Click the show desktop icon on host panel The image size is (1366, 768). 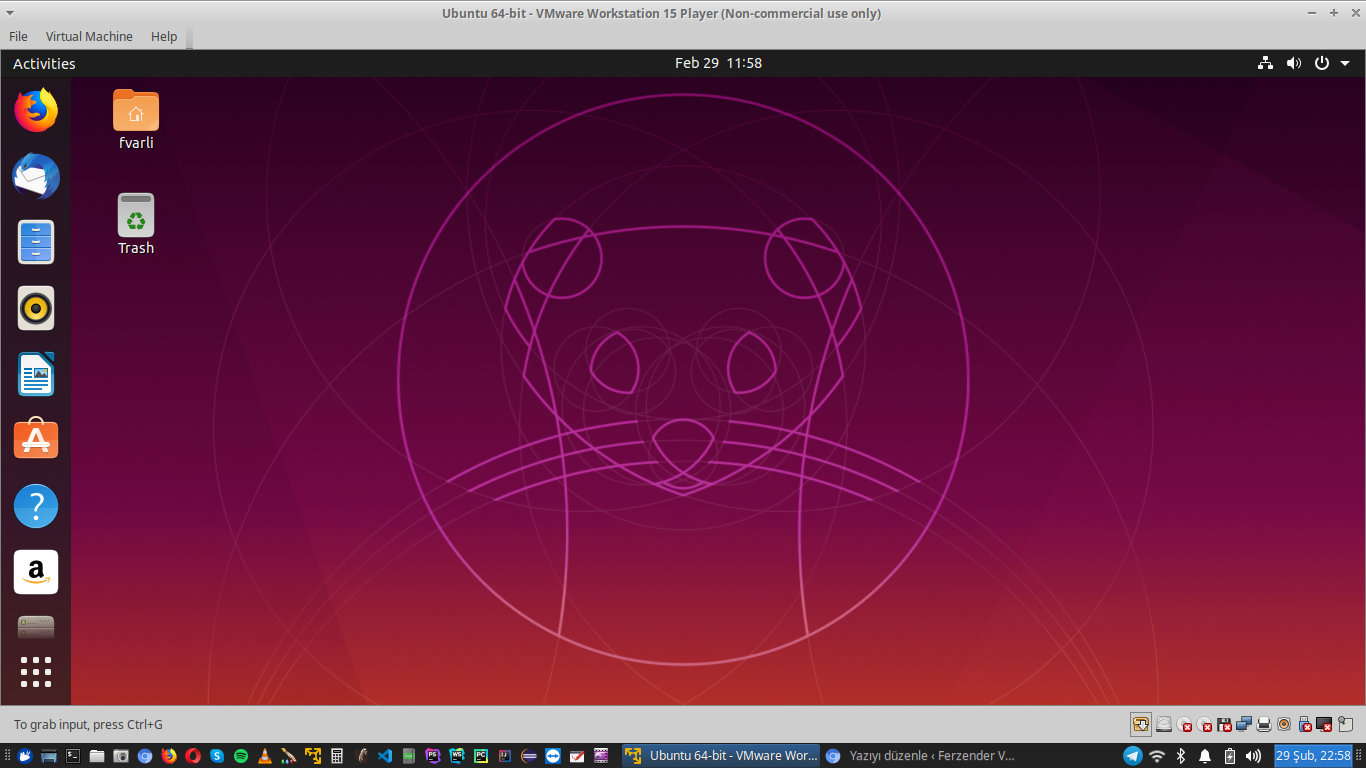point(49,756)
